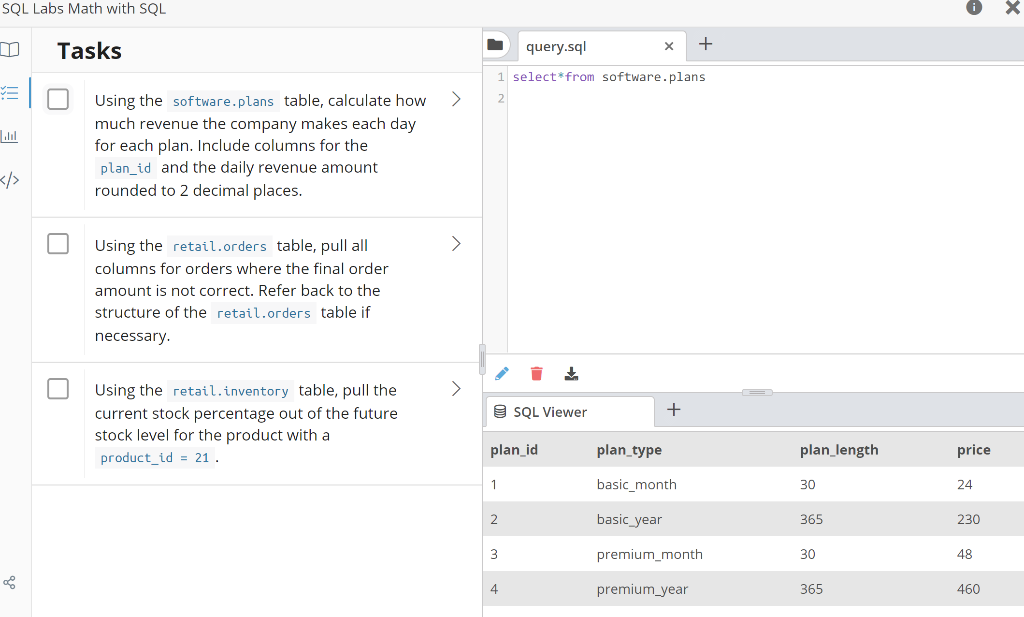Add a new editor tab with plus
Screen dimensions: 1024x617
(x=705, y=44)
